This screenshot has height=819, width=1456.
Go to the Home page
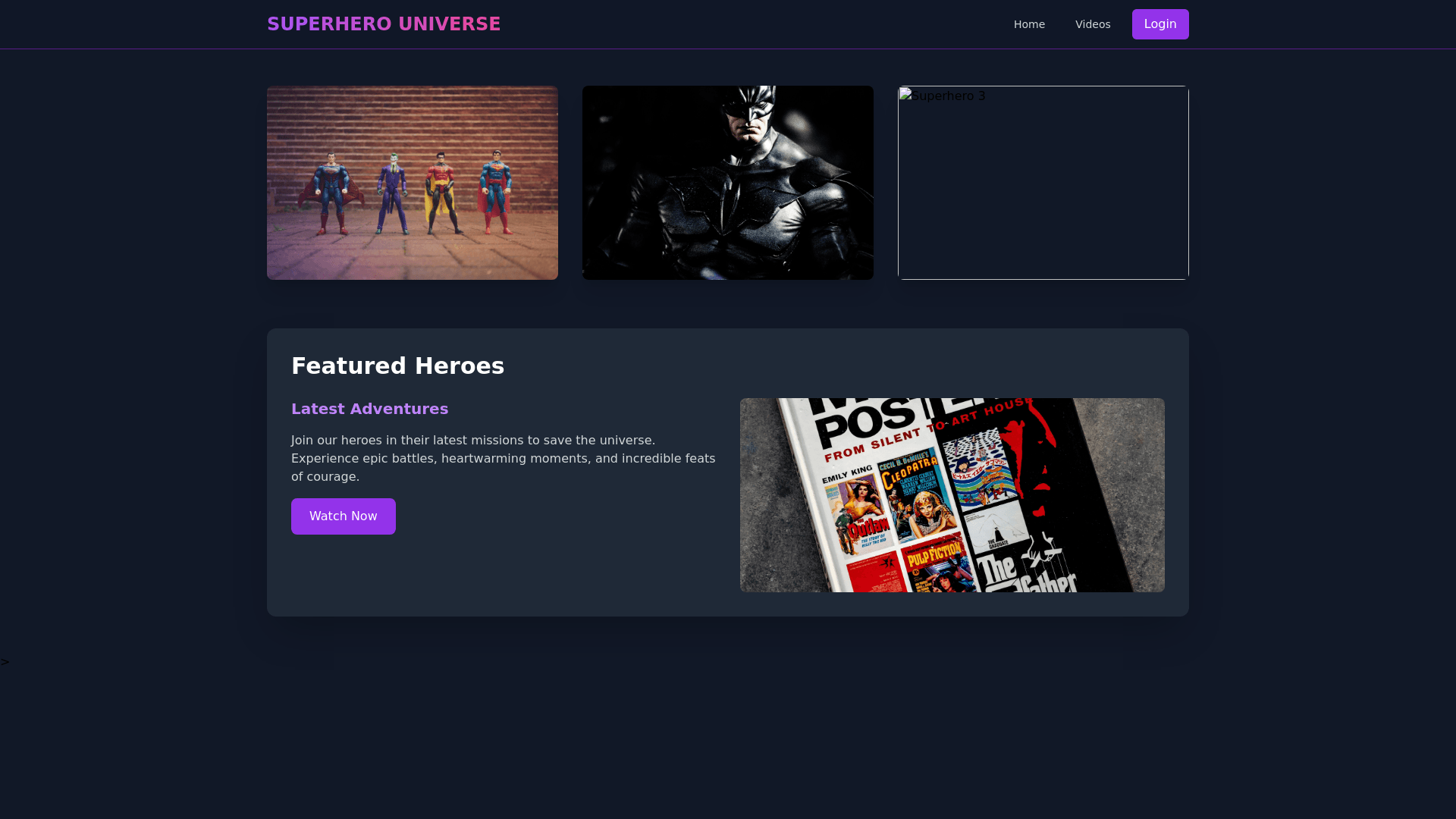[x=1029, y=24]
